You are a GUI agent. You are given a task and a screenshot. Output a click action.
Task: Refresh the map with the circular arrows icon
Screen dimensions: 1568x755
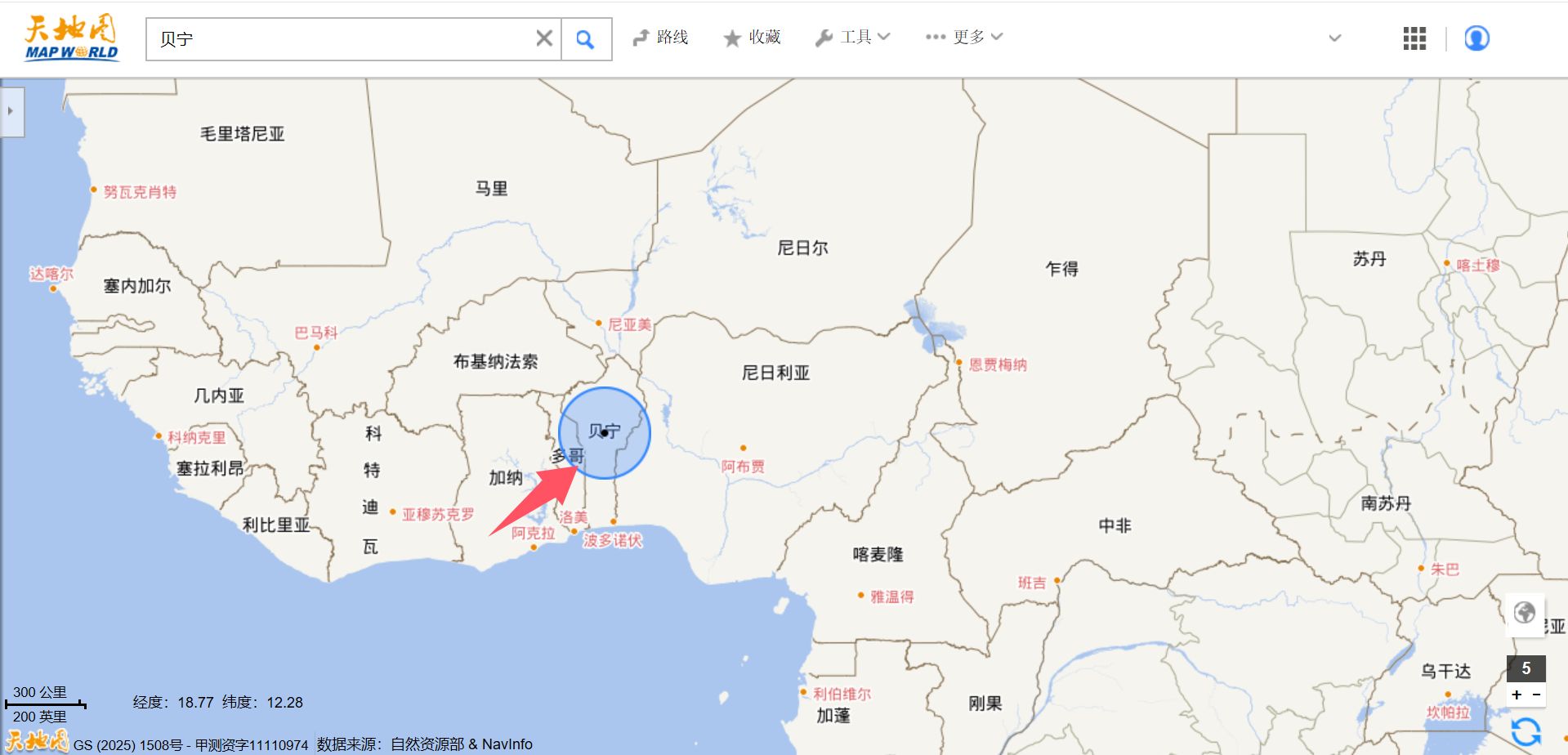pyautogui.click(x=1526, y=732)
